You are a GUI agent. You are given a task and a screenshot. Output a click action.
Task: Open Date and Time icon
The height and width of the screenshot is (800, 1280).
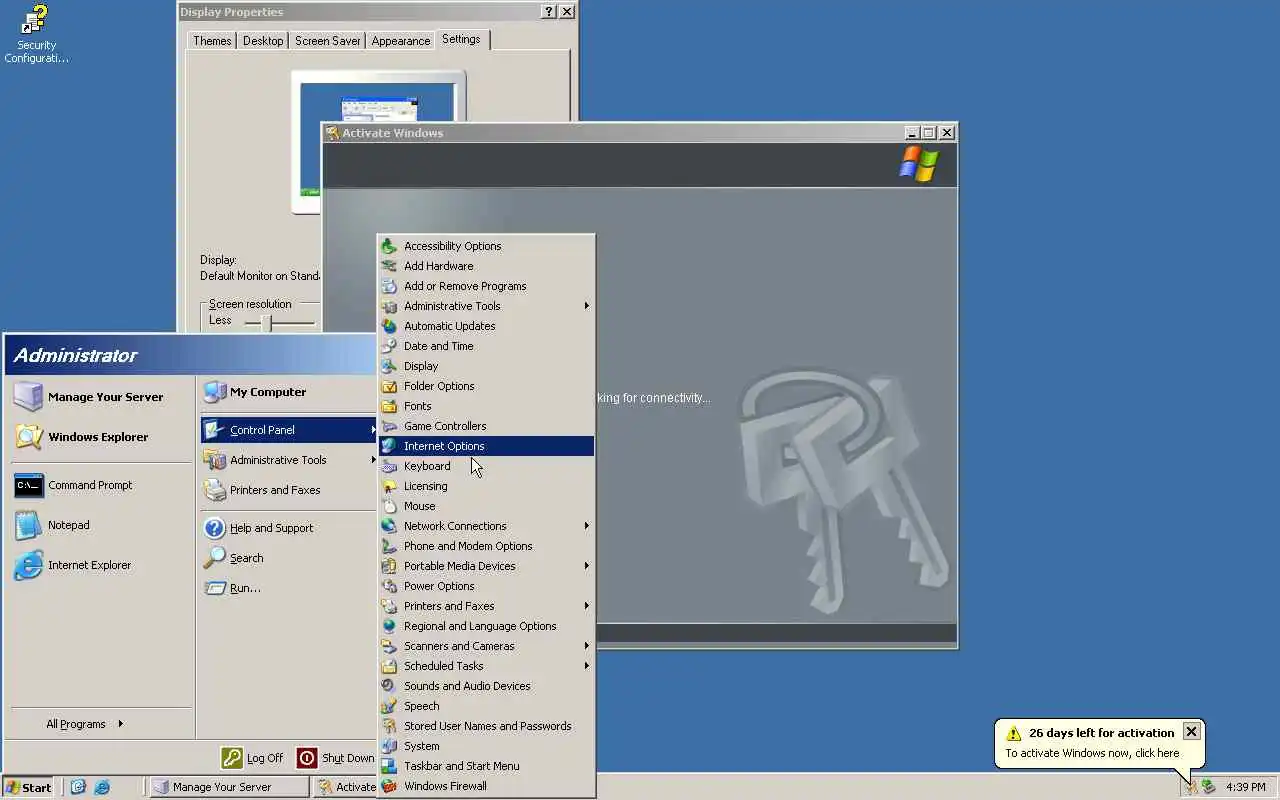389,346
